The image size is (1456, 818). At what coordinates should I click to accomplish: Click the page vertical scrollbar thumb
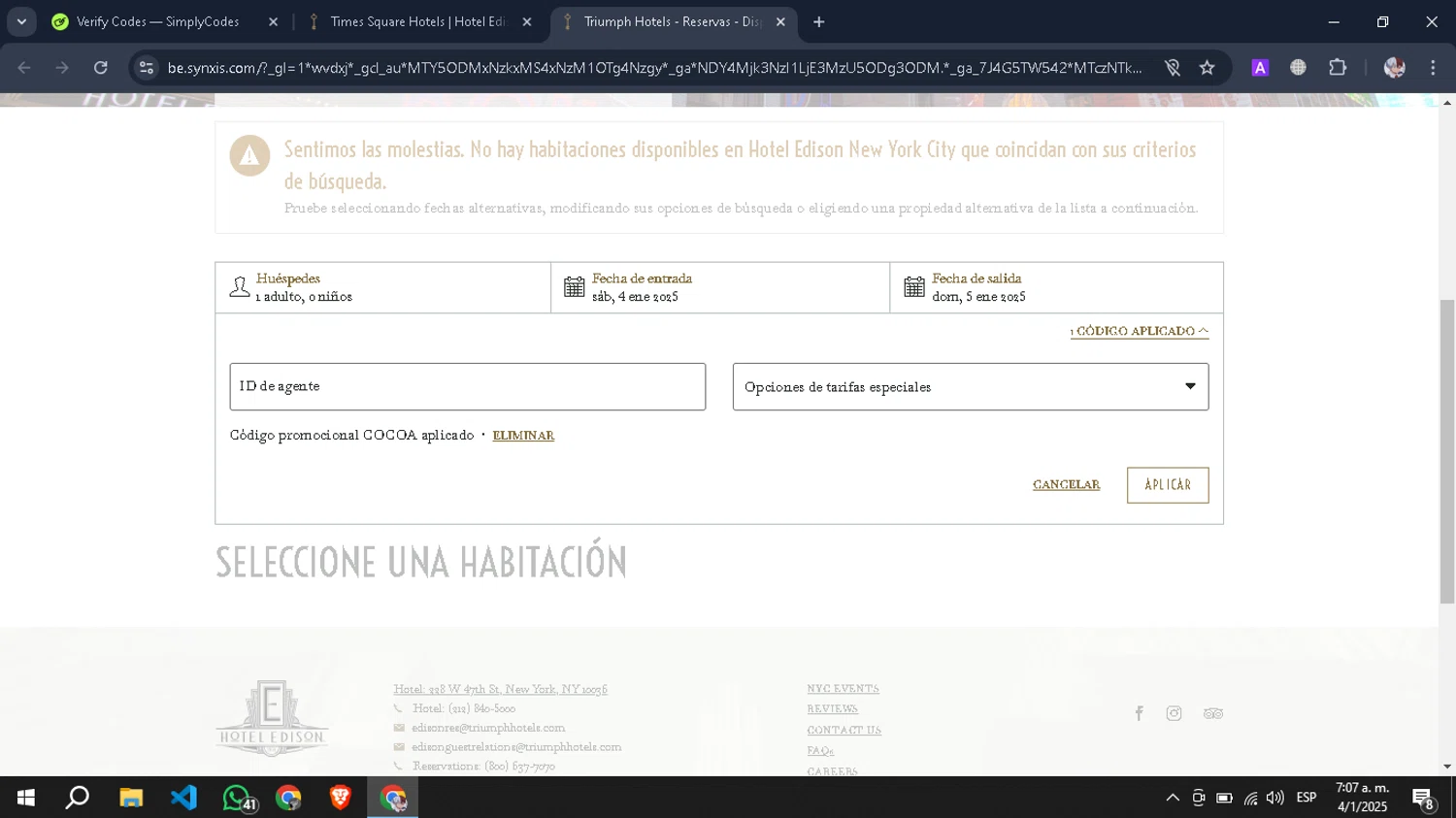1447,451
